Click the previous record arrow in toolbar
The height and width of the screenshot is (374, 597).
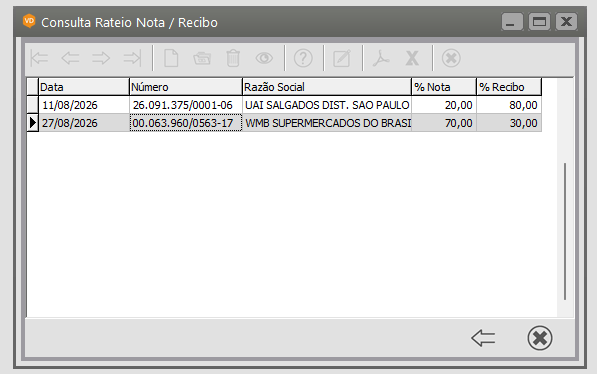(x=70, y=58)
